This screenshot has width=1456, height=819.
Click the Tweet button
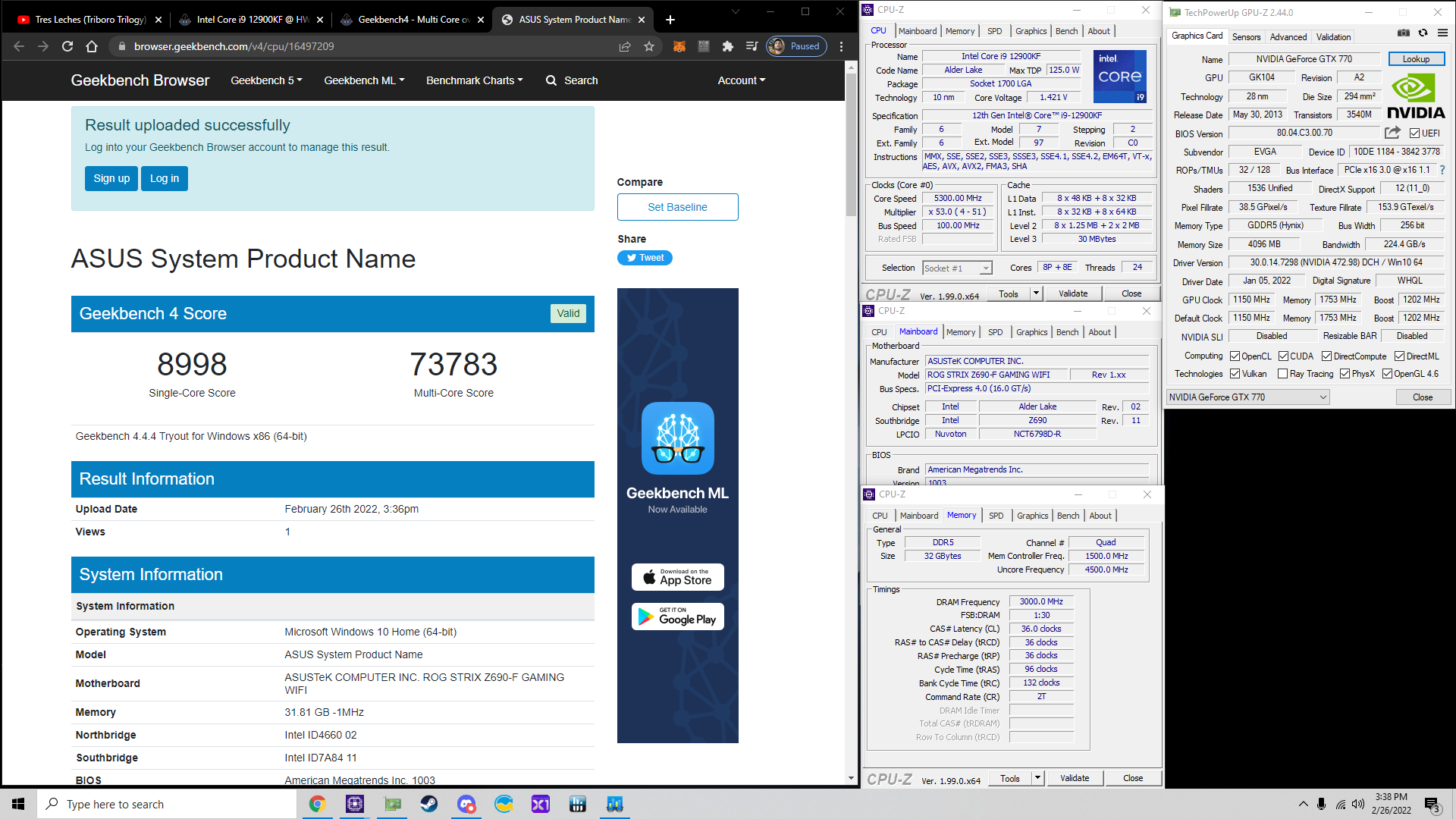pos(645,258)
